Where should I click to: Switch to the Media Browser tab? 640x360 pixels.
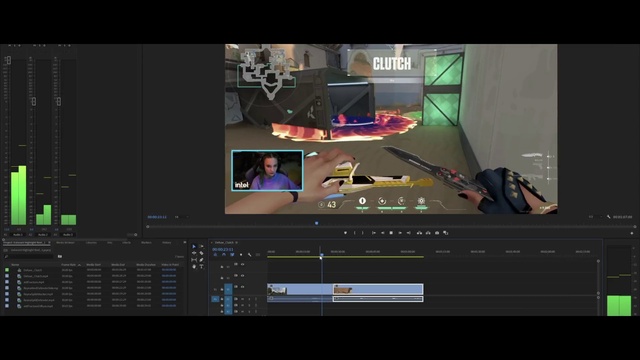pyautogui.click(x=65, y=242)
